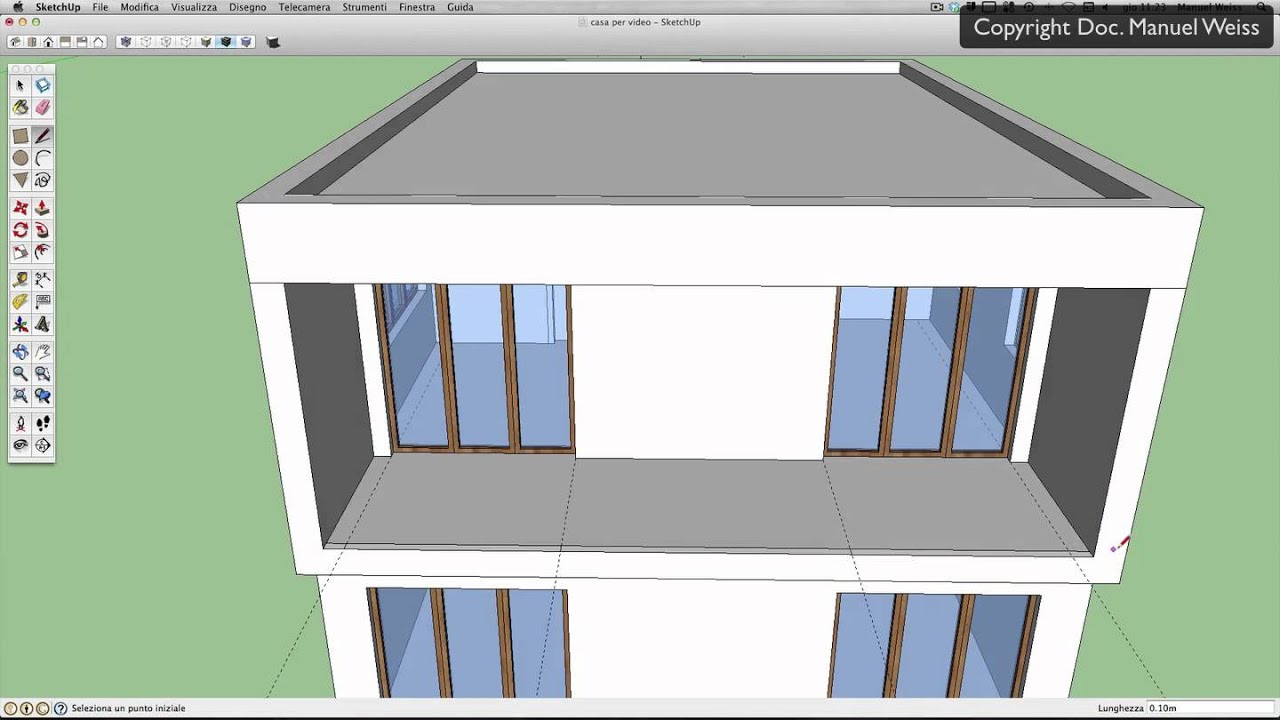Switch to Iso standard view
The width and height of the screenshot is (1280, 720).
[15, 42]
